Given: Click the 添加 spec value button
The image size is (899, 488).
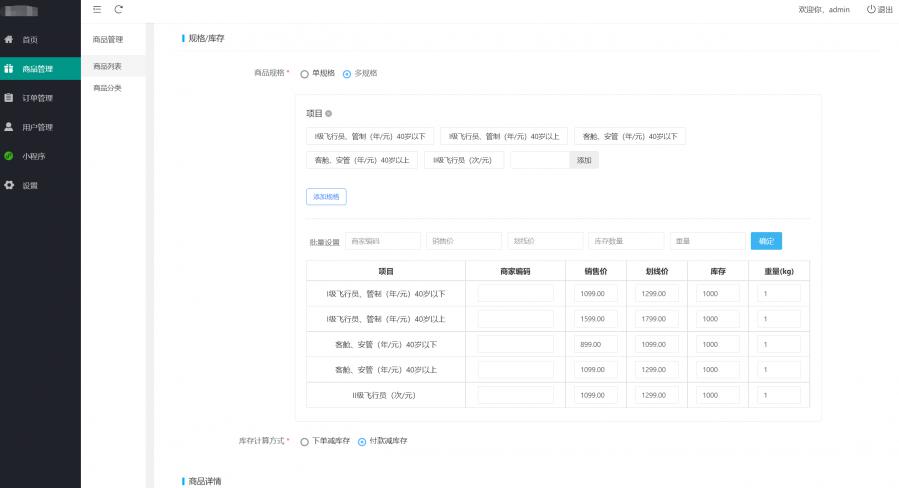Looking at the screenshot, I should pos(584,160).
